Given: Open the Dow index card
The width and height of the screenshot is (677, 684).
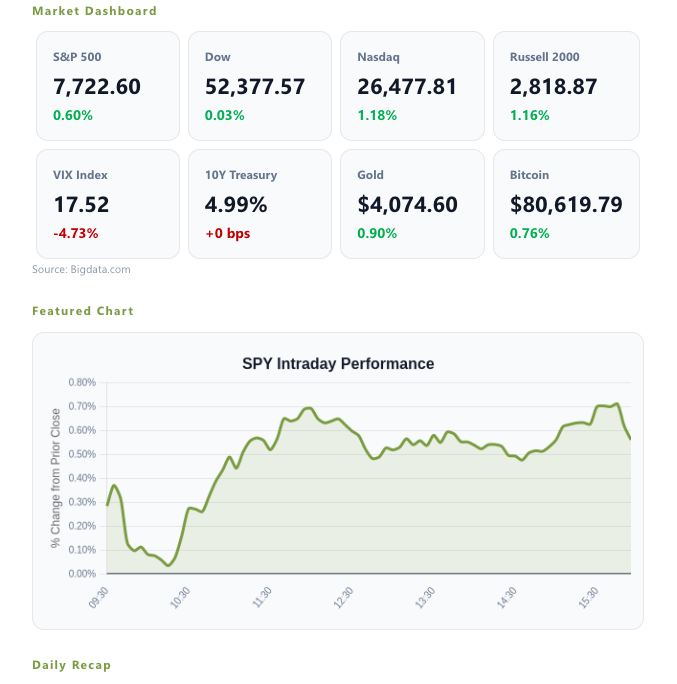Looking at the screenshot, I should 260,86.
